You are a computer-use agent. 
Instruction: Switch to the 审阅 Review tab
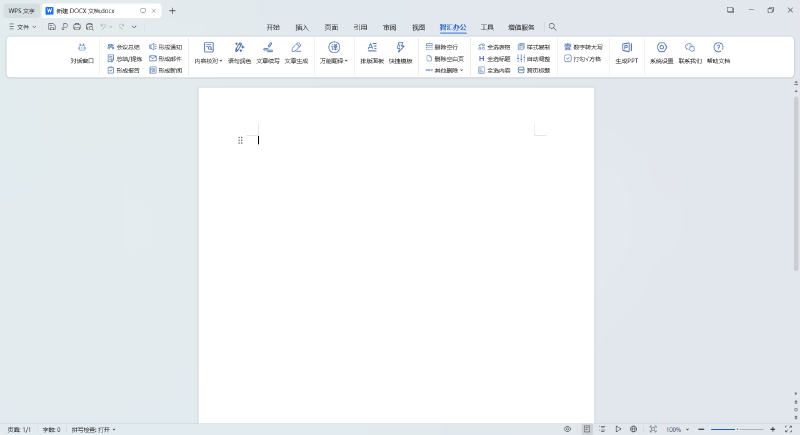pyautogui.click(x=389, y=27)
